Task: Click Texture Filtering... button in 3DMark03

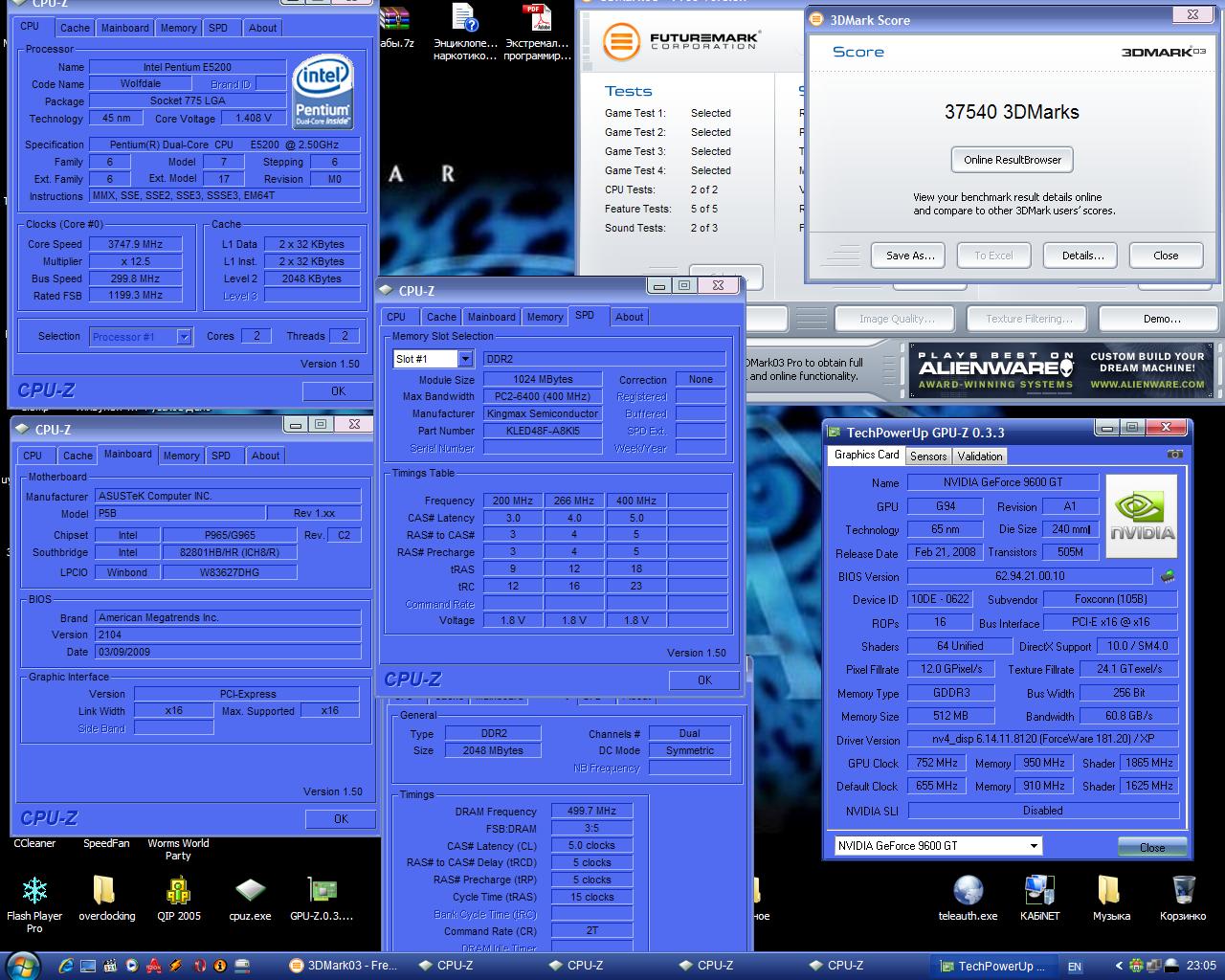Action: (x=1029, y=319)
